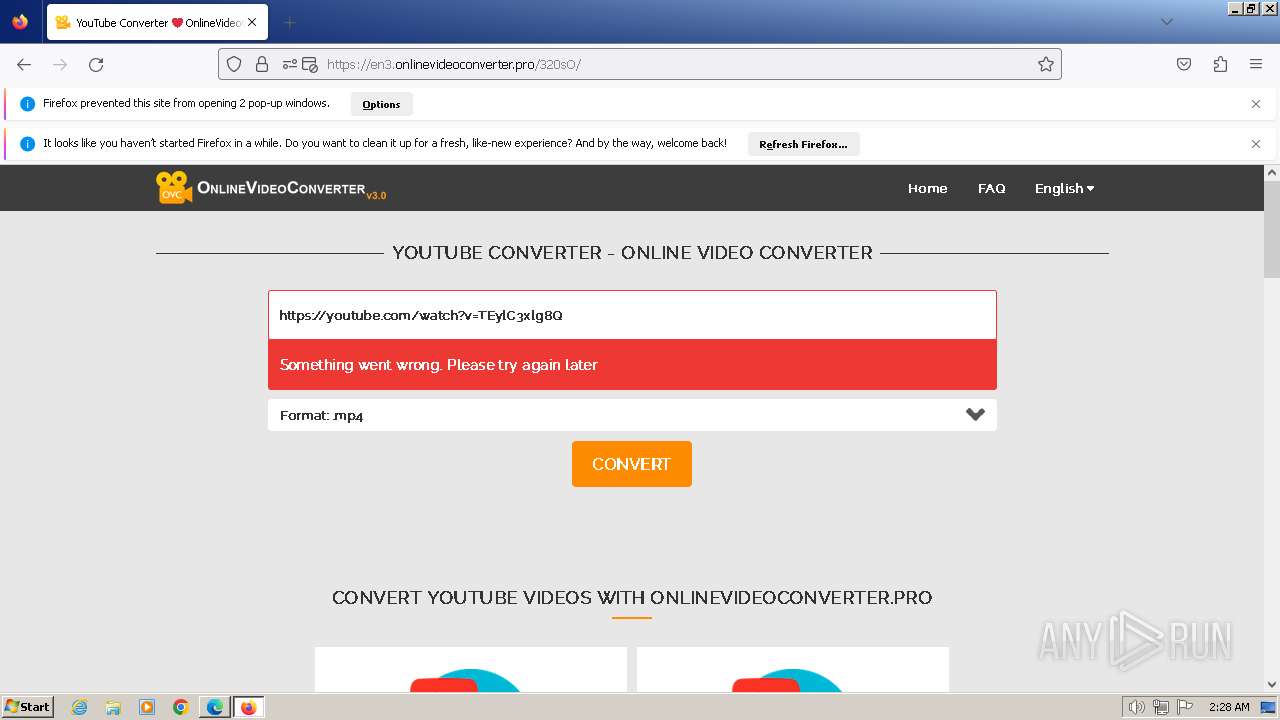Click the Action Center flag icon
This screenshot has width=1280, height=720.
point(1185,707)
